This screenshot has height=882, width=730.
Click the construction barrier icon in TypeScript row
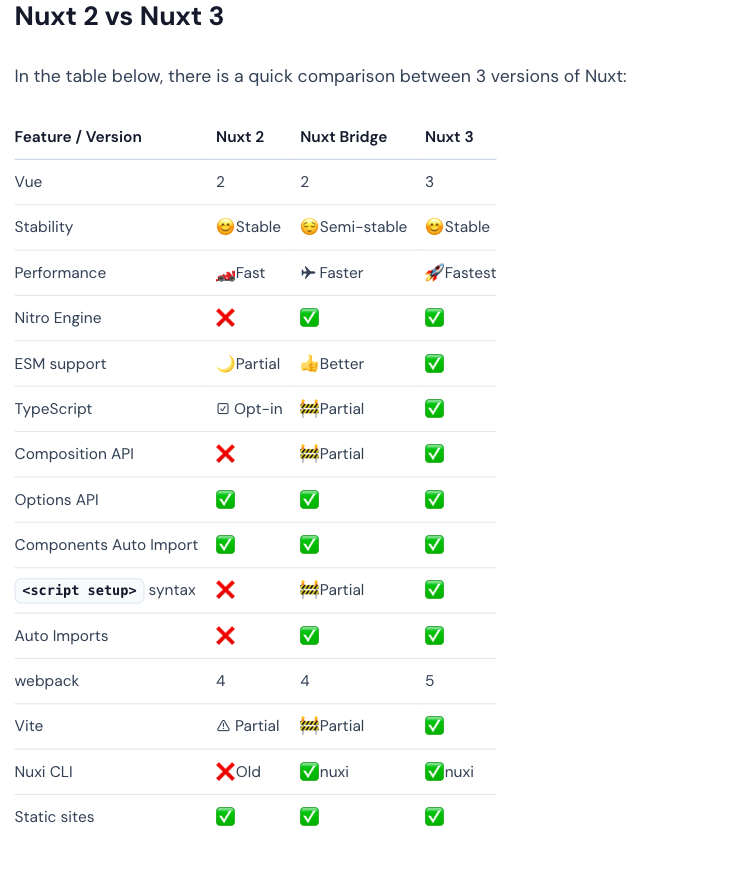click(309, 408)
